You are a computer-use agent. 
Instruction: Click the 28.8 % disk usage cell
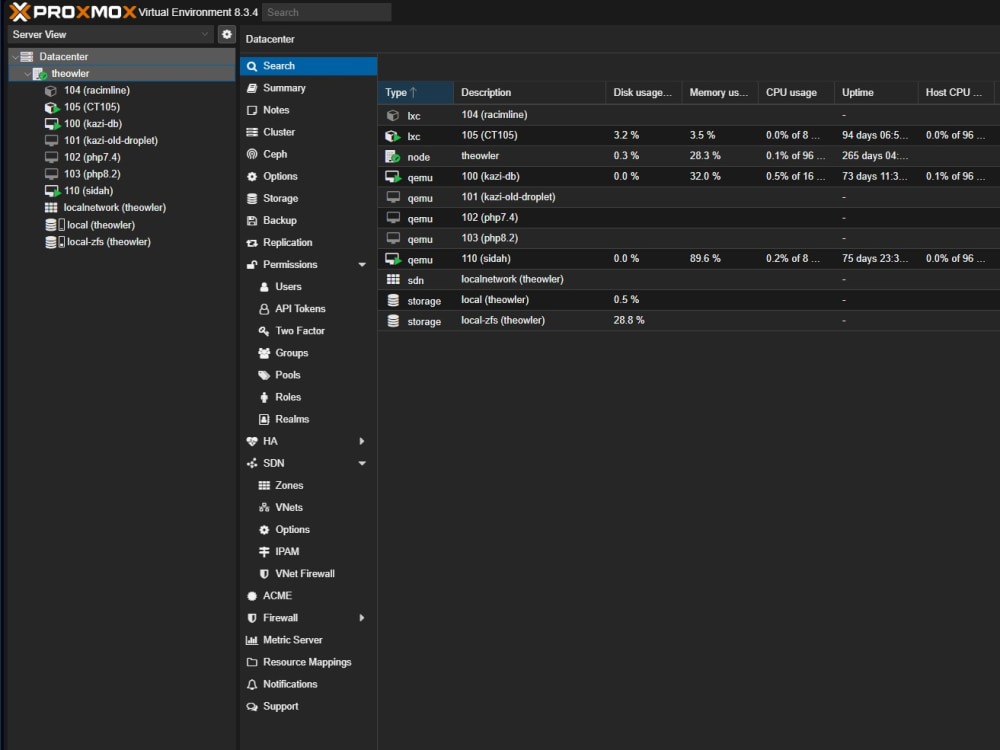tap(629, 321)
